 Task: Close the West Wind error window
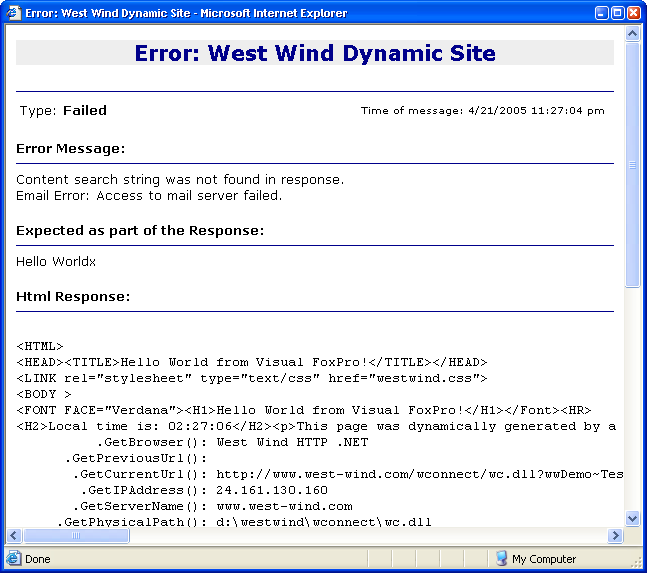point(633,13)
